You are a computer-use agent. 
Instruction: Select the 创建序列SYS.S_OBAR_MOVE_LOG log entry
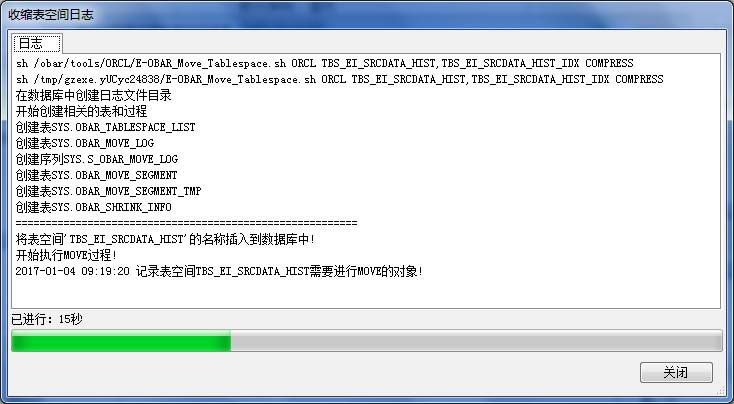(x=97, y=159)
